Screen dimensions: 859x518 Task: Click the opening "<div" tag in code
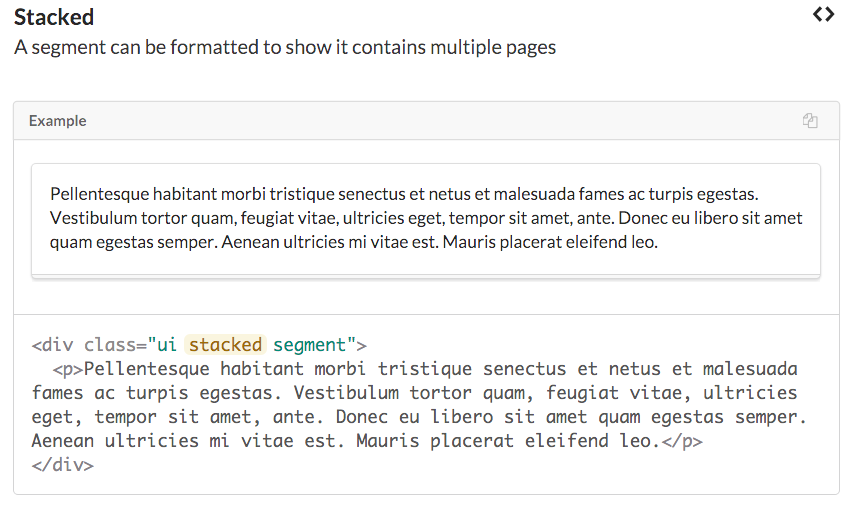pos(52,345)
